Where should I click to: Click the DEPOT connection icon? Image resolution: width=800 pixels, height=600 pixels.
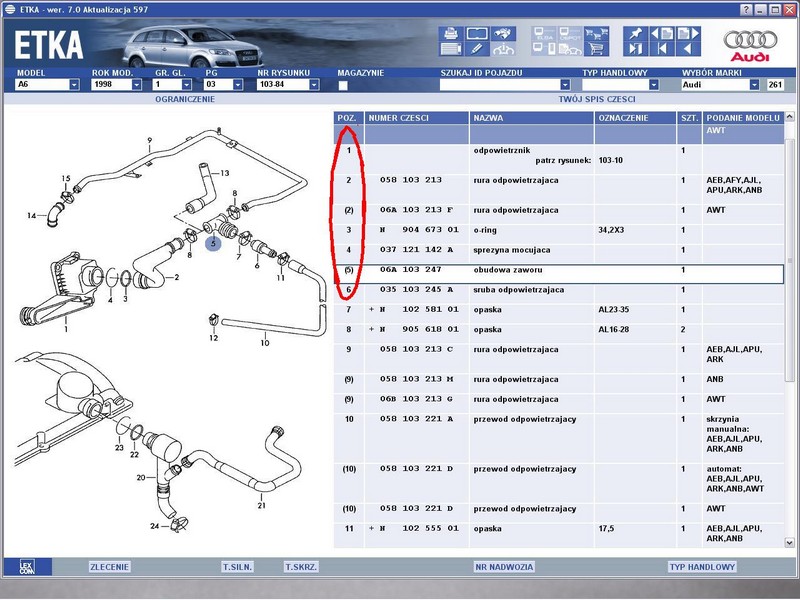point(570,34)
